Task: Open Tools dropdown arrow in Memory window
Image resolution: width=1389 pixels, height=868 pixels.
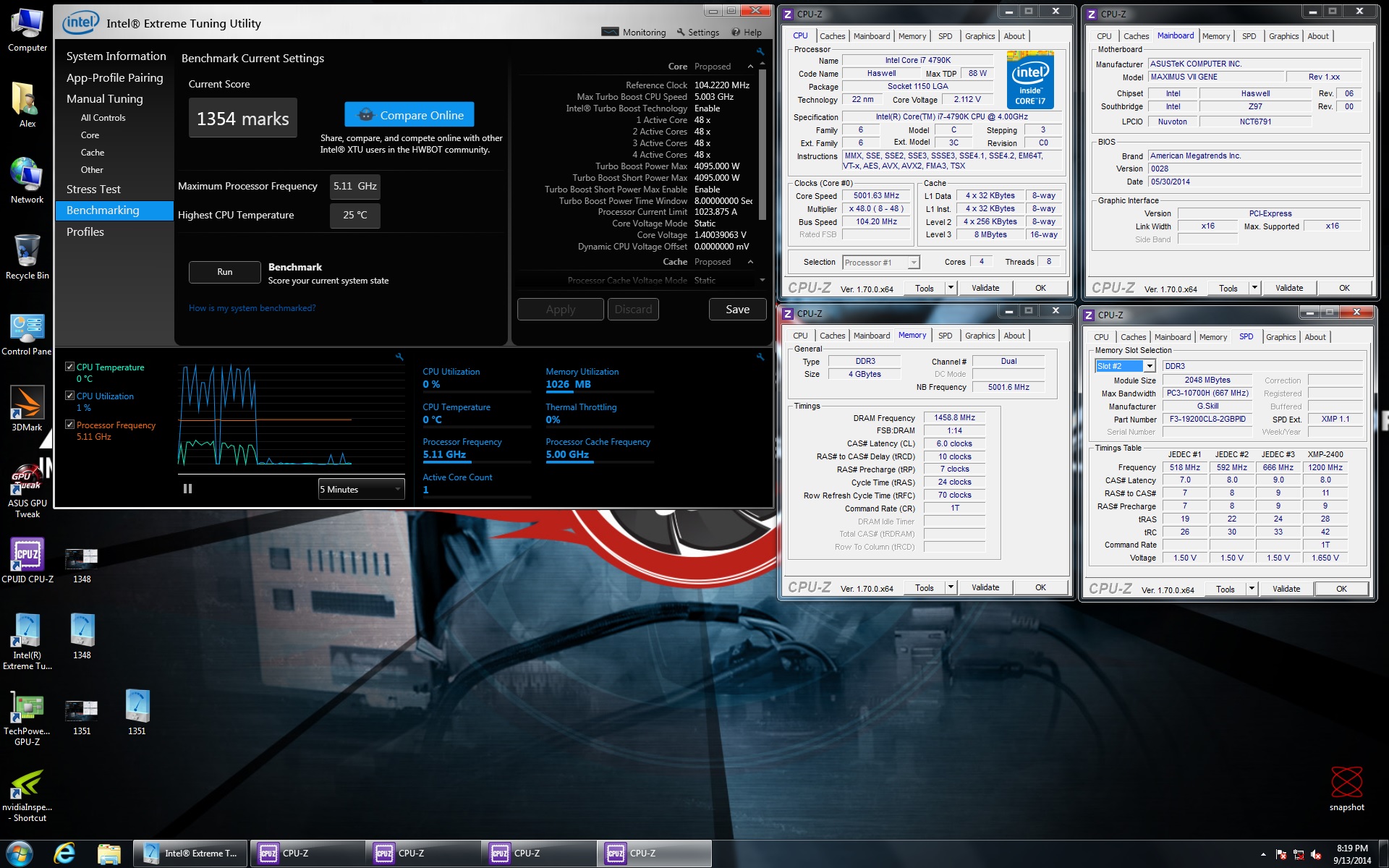Action: [x=951, y=587]
